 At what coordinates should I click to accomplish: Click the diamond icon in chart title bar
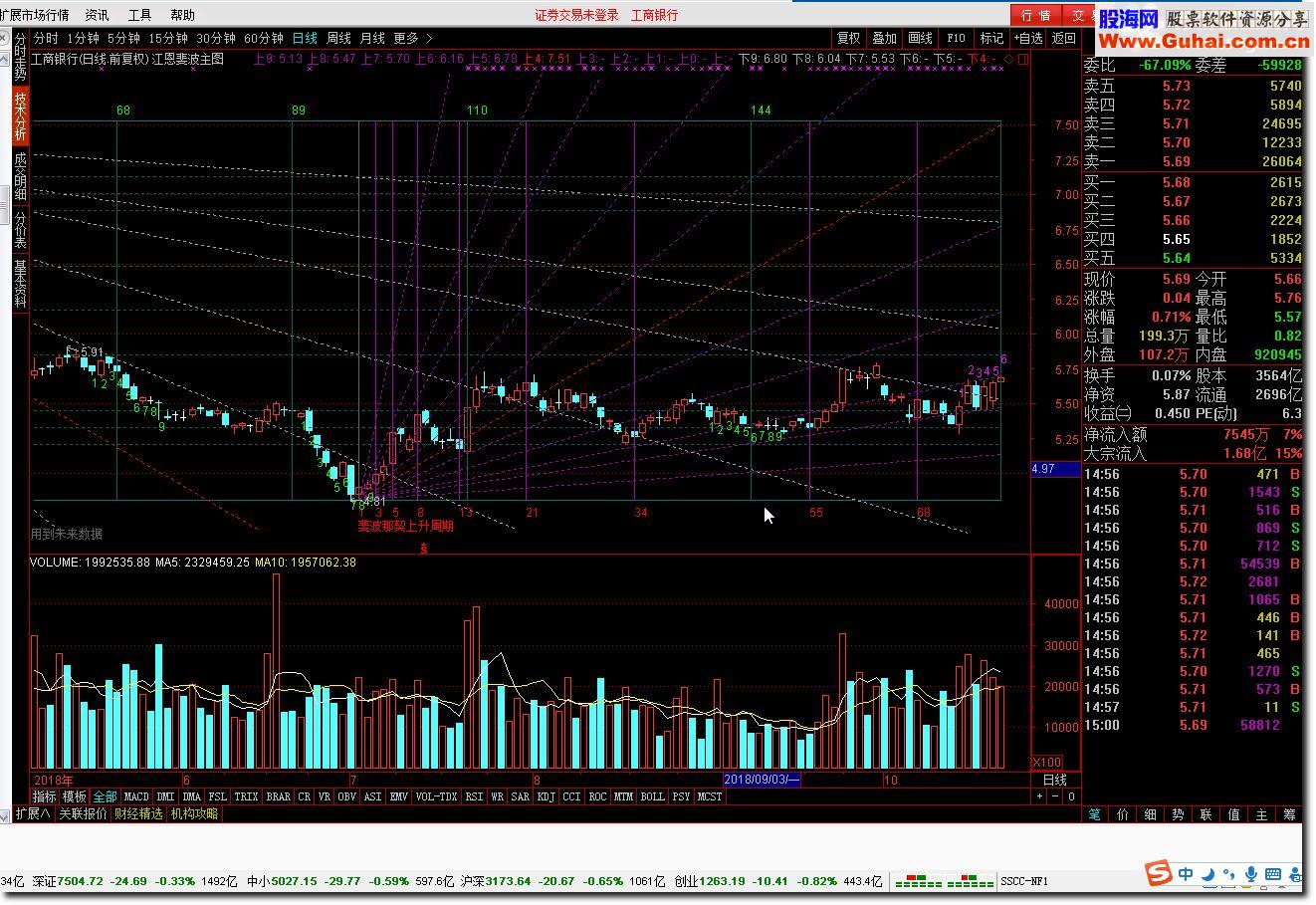(x=1008, y=60)
